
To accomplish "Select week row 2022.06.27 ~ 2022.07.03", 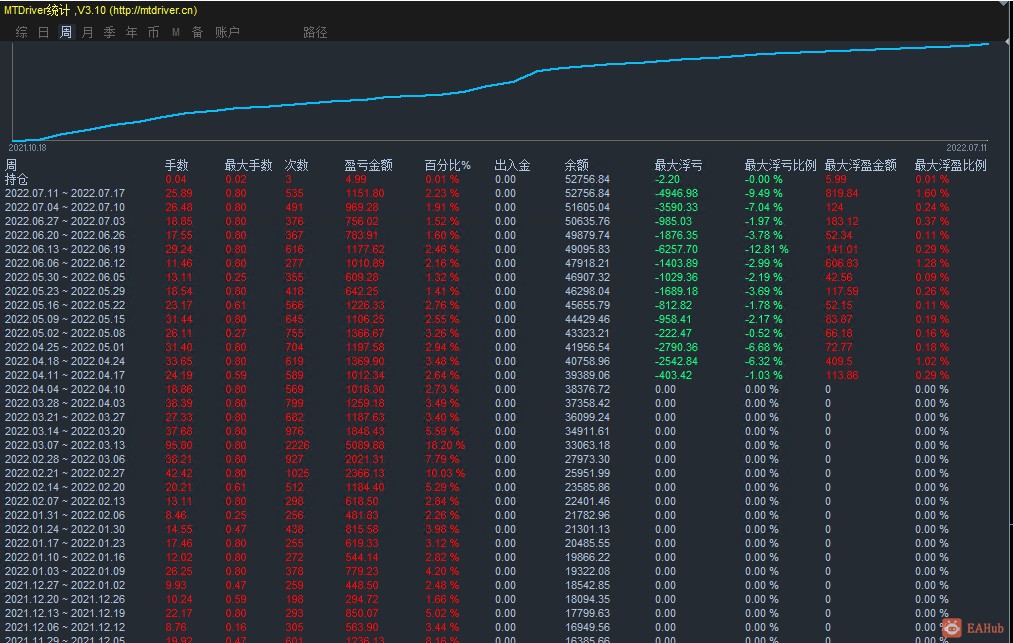I will (65, 221).
